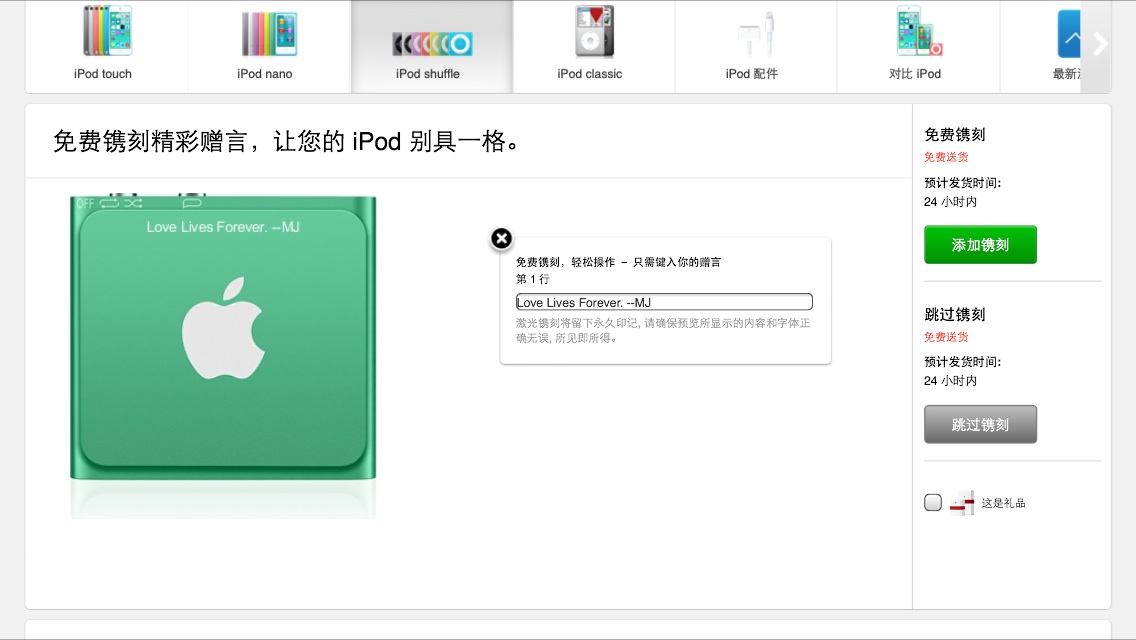Select the iPod nano product icon
This screenshot has width=1136, height=640.
coord(269,34)
